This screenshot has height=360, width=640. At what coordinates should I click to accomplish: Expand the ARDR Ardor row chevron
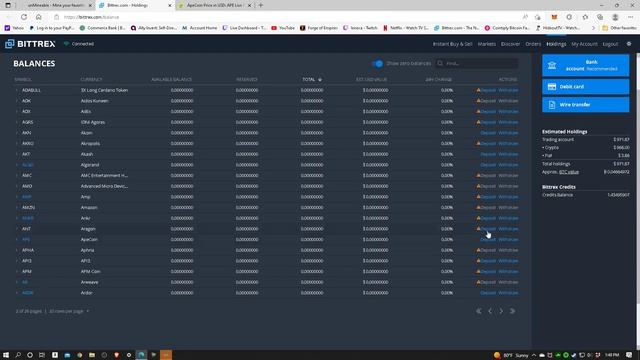17,293
